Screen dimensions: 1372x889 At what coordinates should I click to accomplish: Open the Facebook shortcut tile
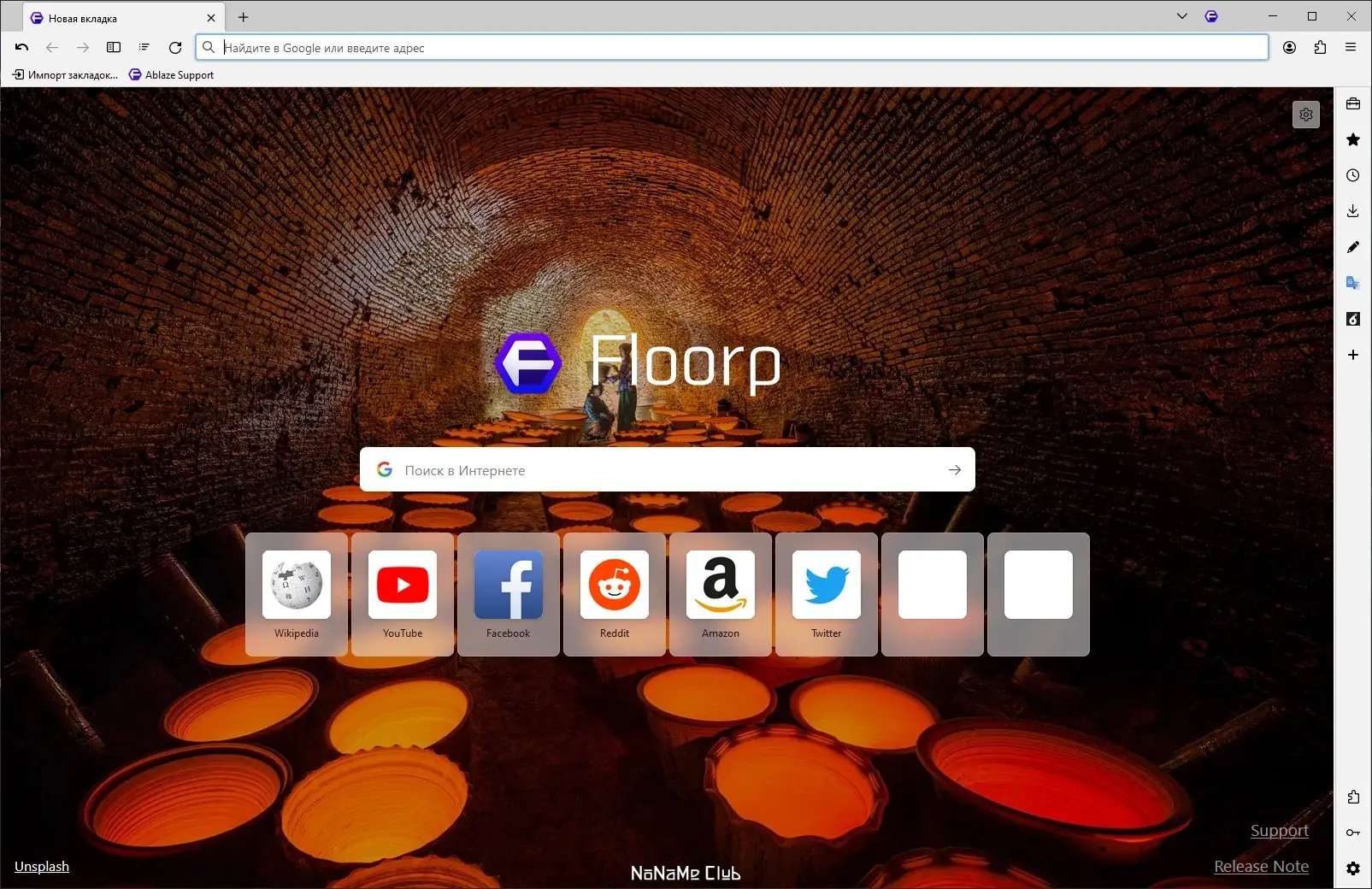(x=509, y=595)
